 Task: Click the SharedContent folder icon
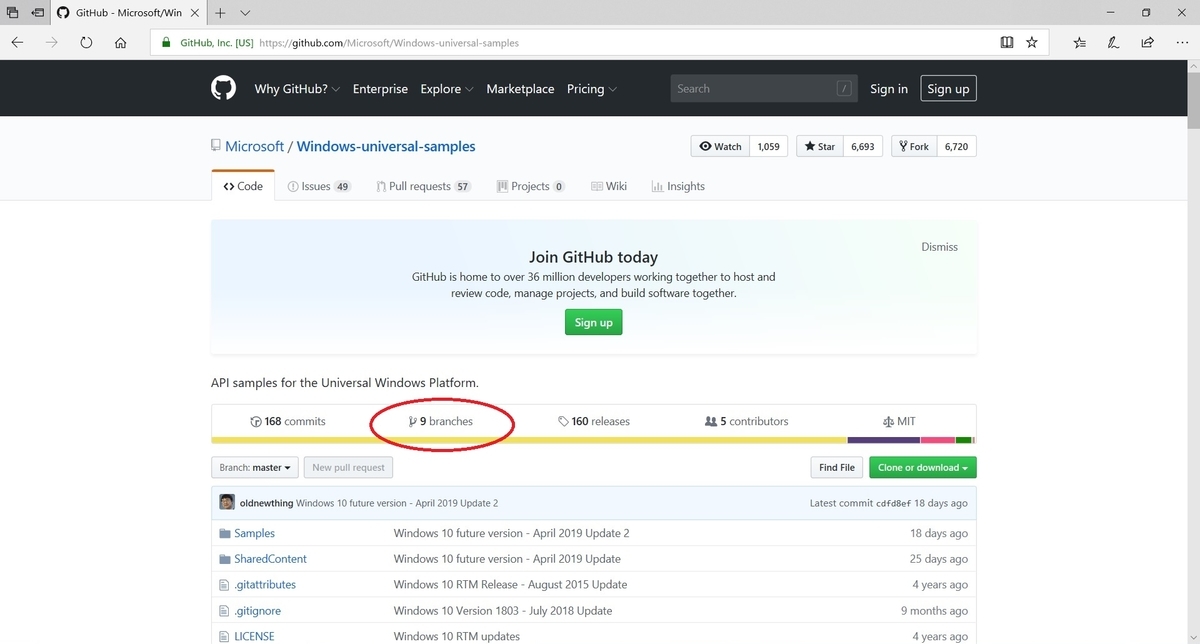(x=225, y=559)
